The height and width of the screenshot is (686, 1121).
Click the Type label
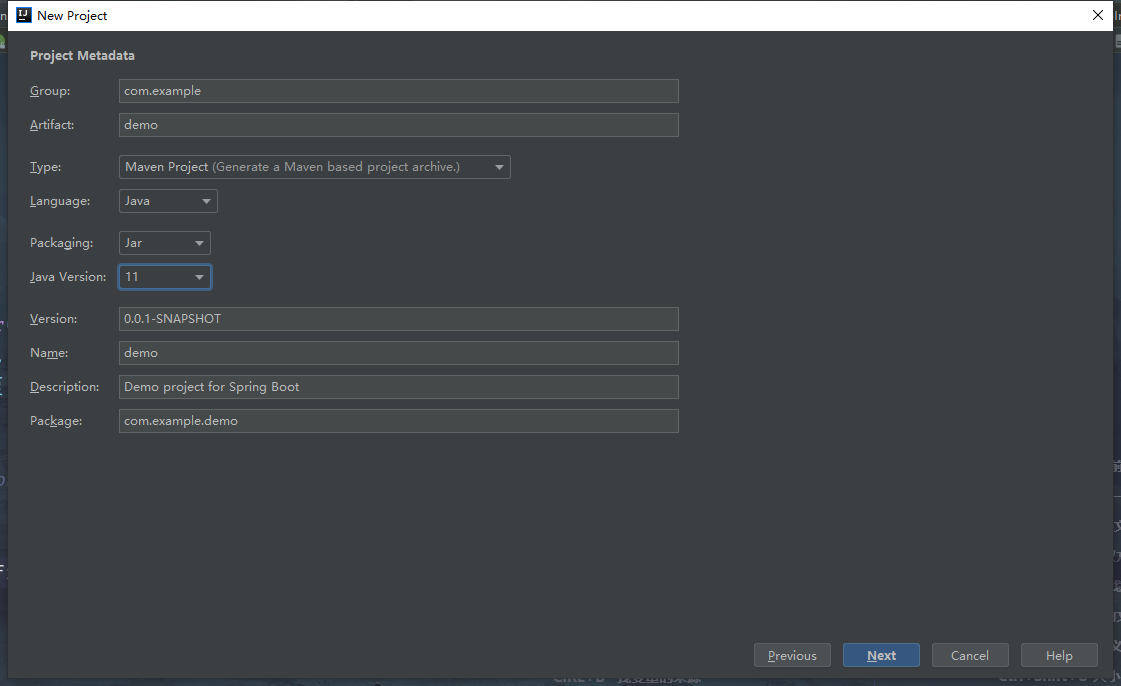tap(45, 167)
